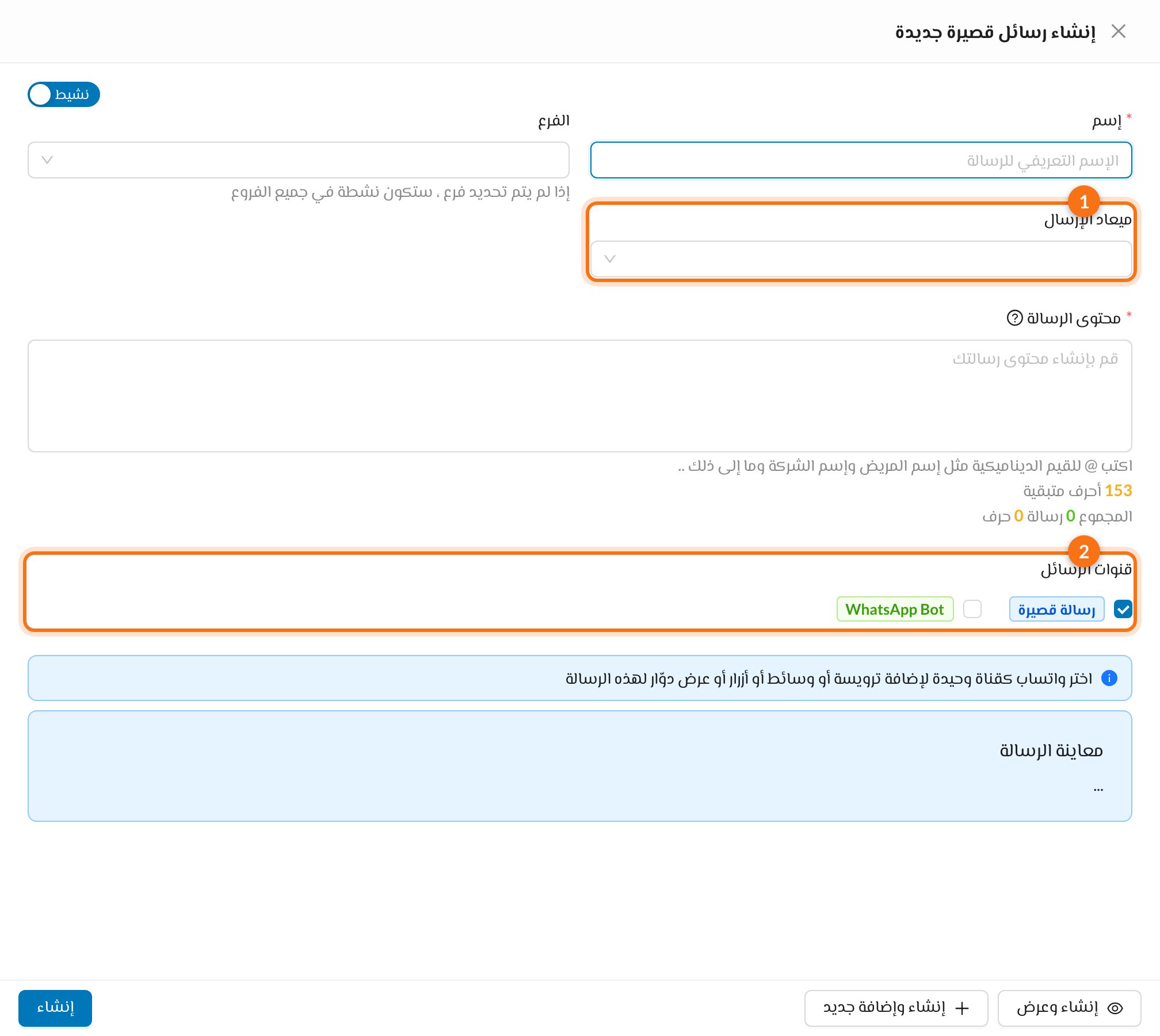Open the ميعاد الإرسال send time dropdown

pyautogui.click(x=861, y=259)
